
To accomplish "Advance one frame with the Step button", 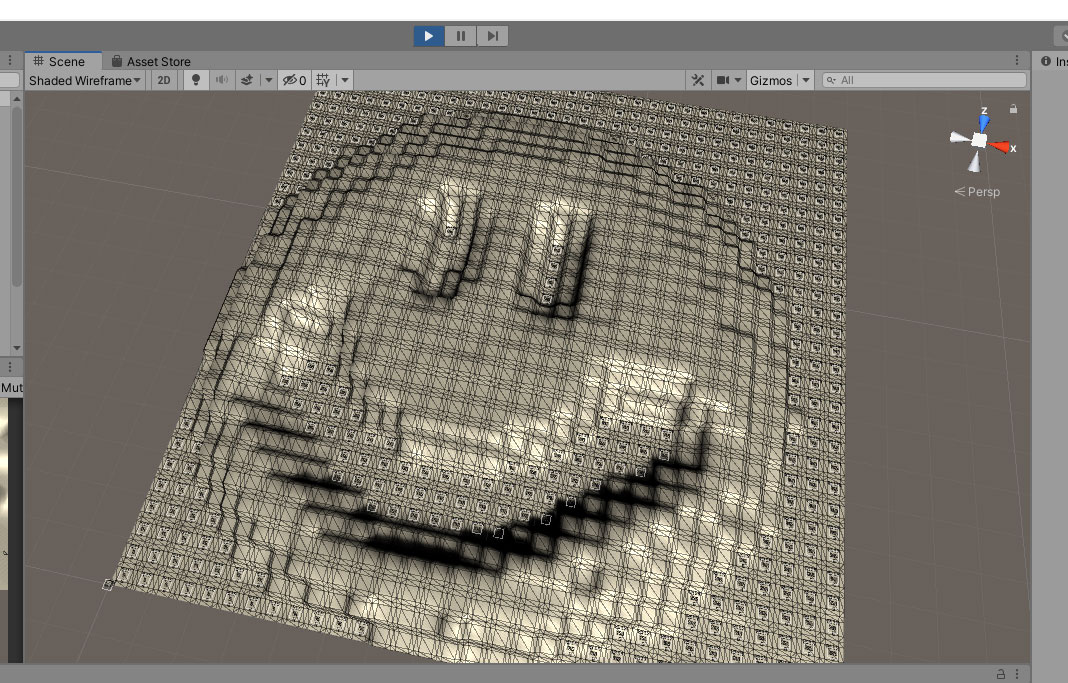I will (x=492, y=36).
